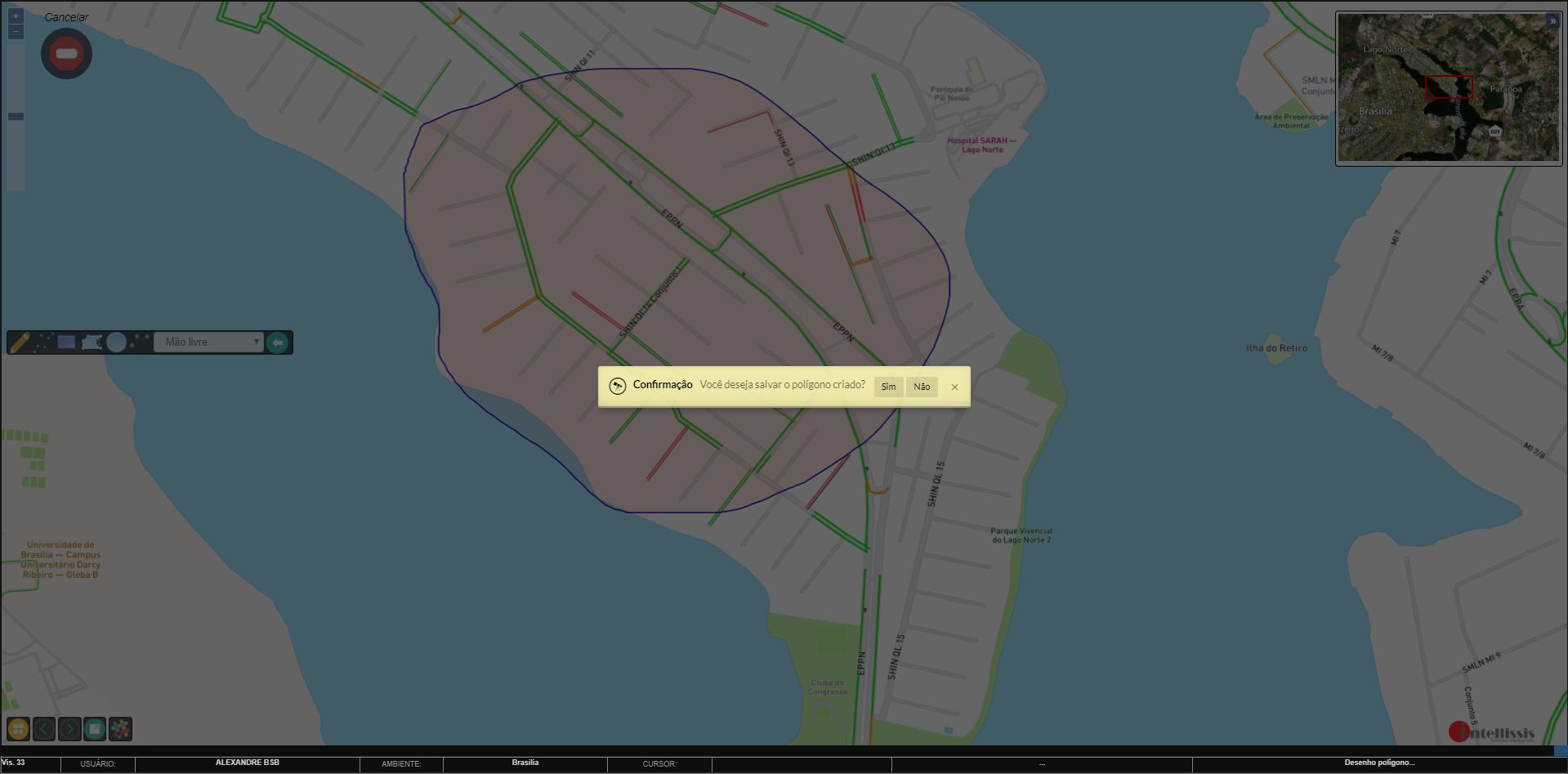
Task: Select the circle shape tool
Action: 116,342
